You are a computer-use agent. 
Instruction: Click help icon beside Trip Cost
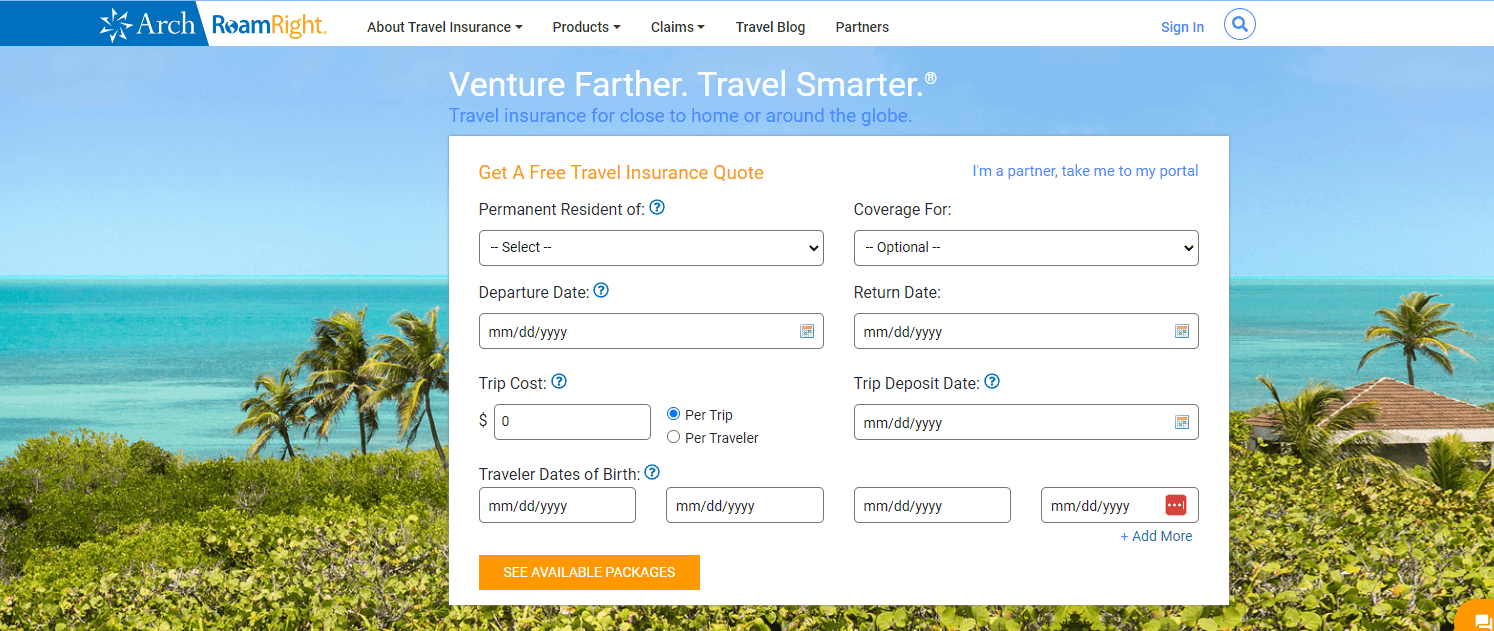point(559,382)
